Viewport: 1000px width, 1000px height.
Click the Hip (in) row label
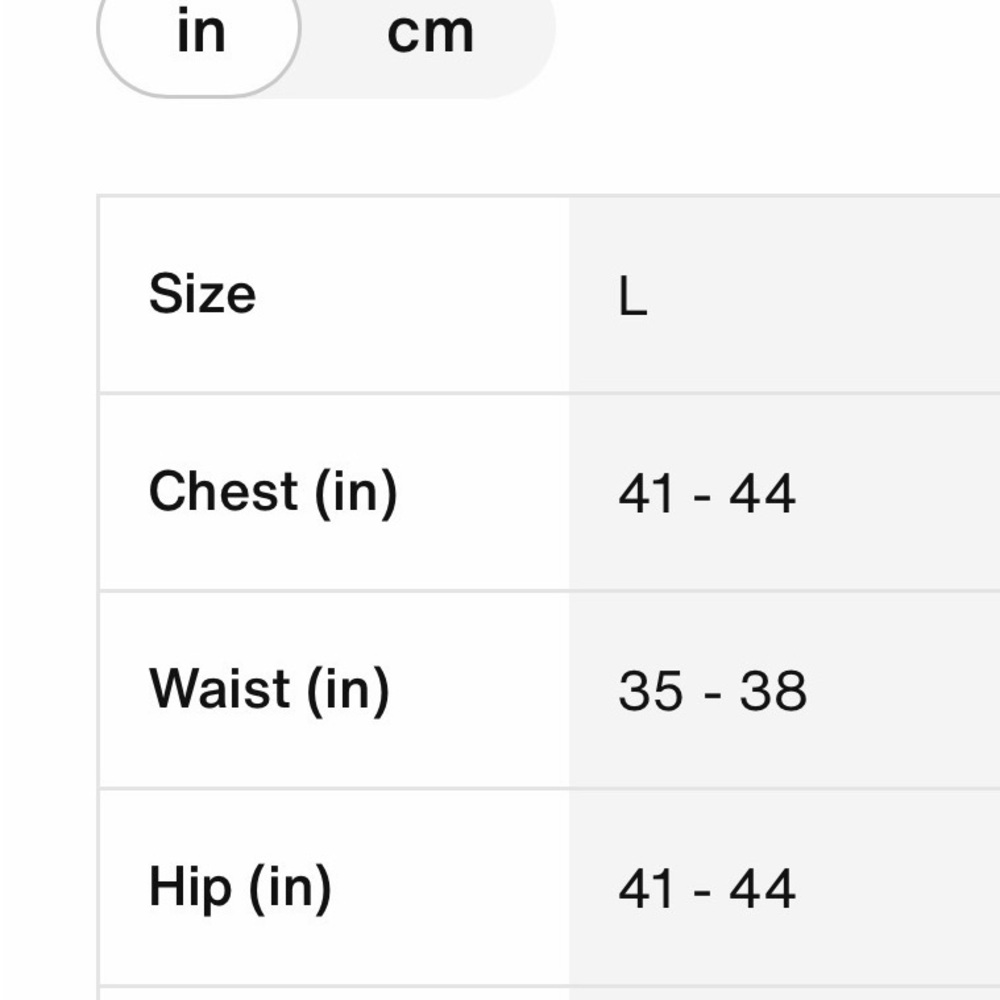[240, 887]
